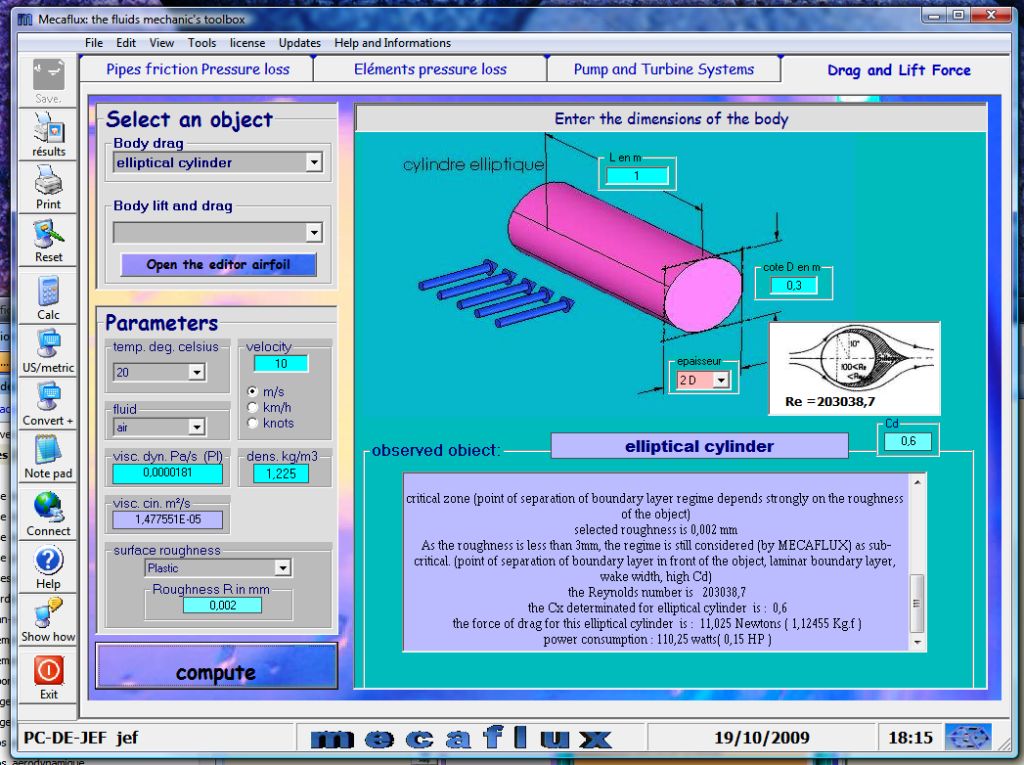This screenshot has height=765, width=1024.
Task: Open the license menu
Action: point(248,43)
